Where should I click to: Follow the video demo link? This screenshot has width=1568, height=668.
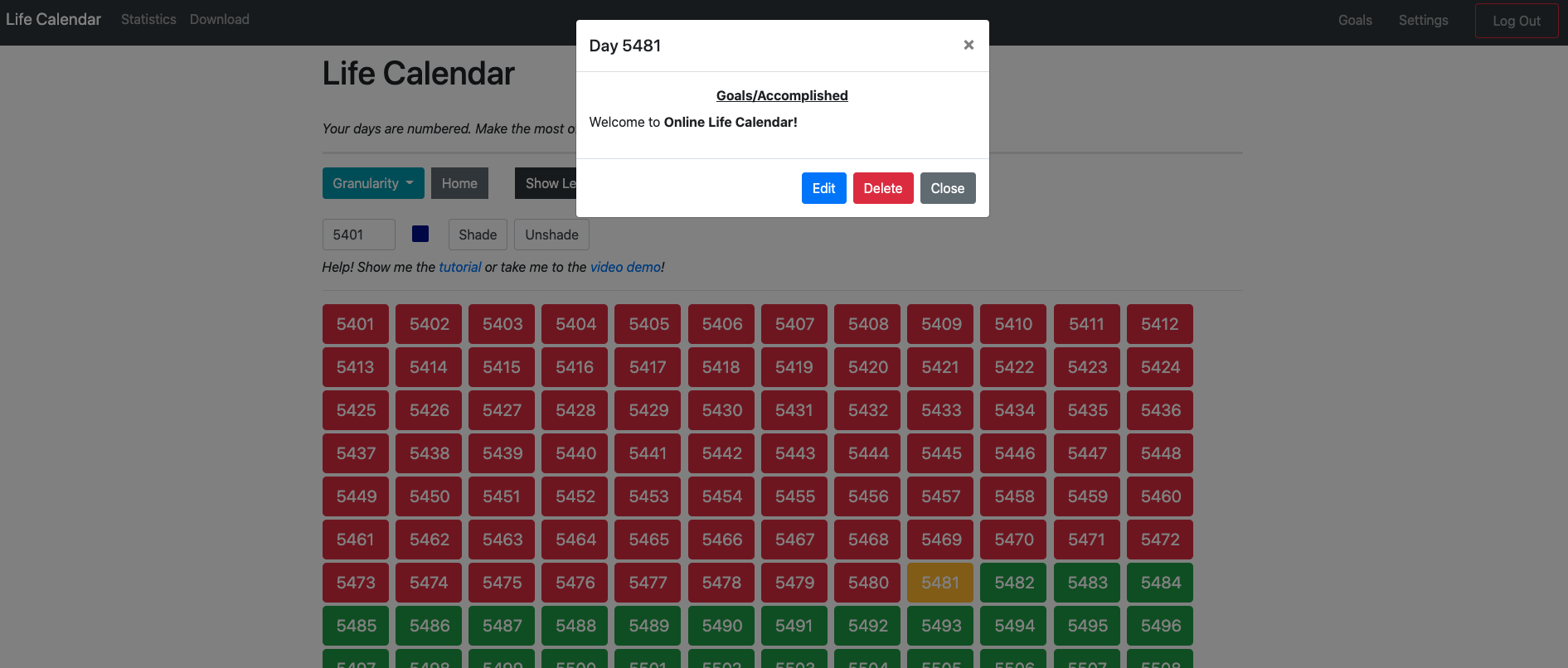click(x=625, y=267)
